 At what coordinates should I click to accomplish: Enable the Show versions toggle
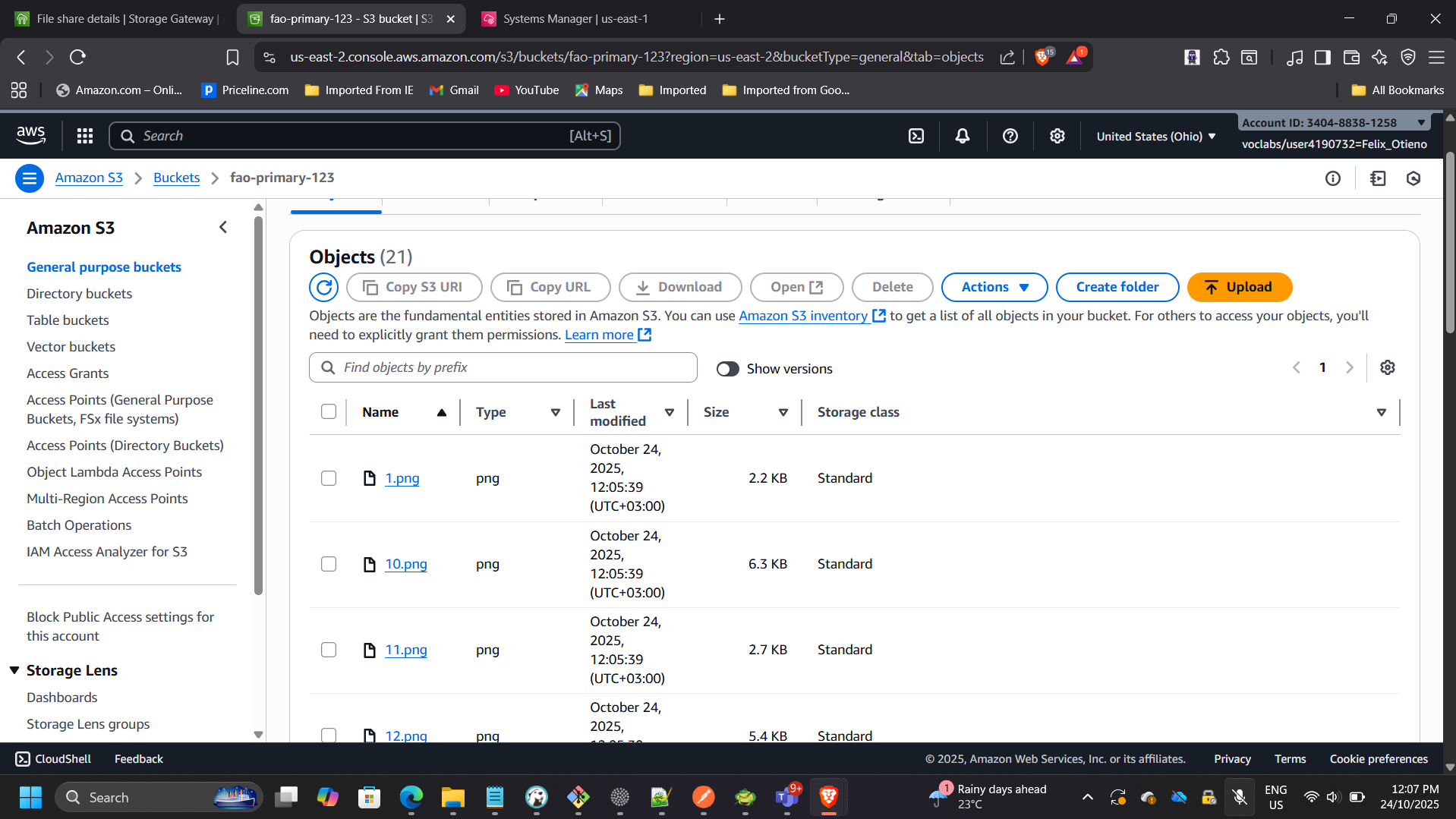click(727, 369)
